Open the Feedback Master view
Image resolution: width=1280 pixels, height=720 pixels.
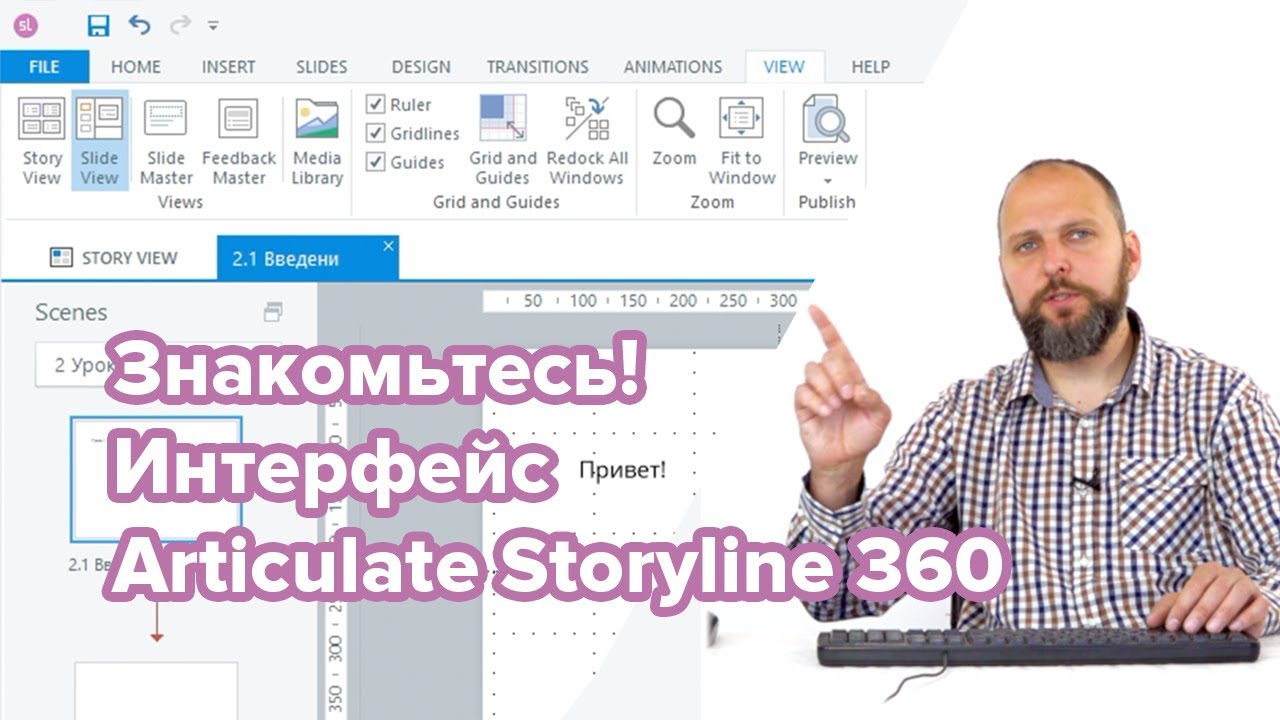[x=239, y=141]
